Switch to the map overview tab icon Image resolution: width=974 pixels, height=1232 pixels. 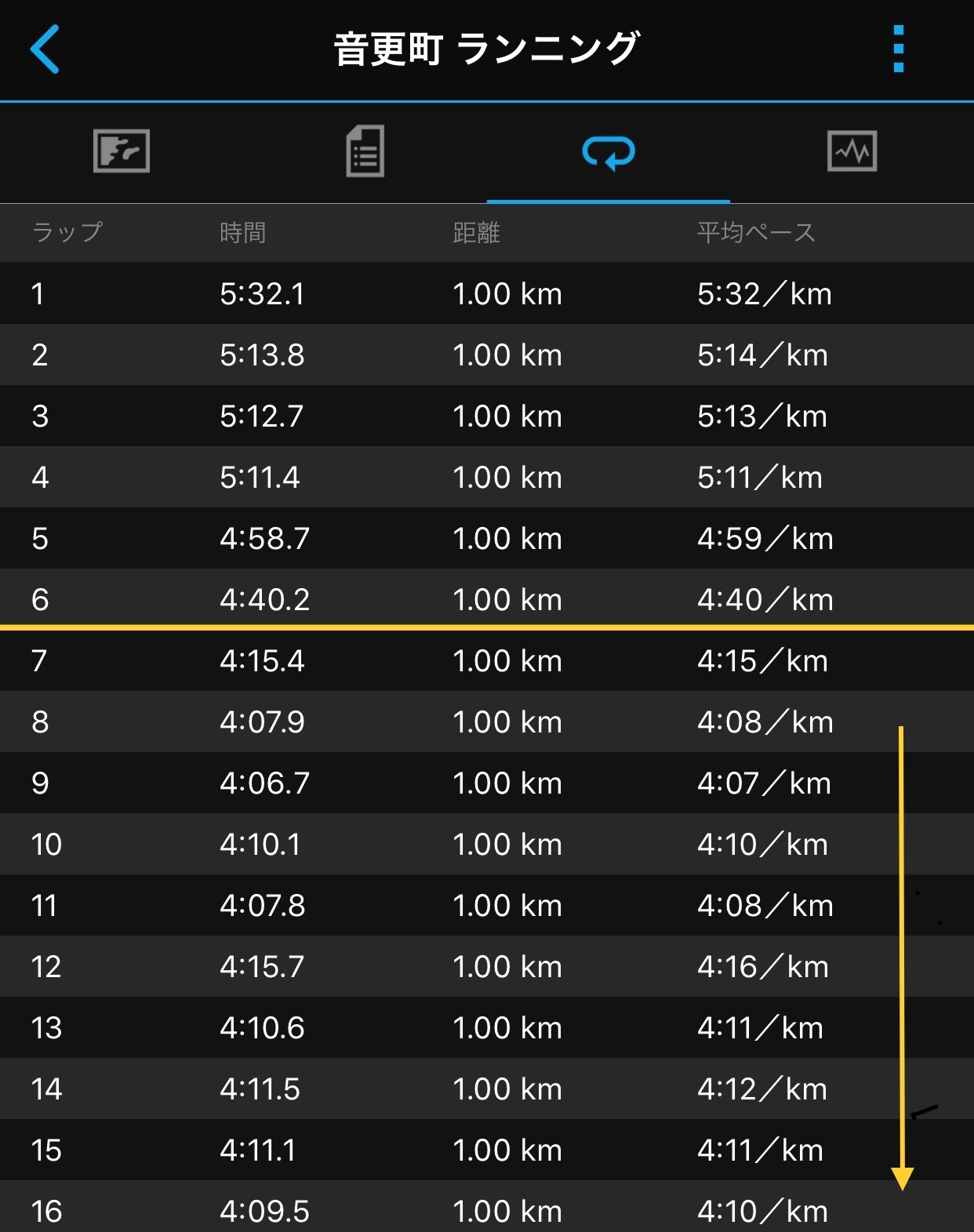[x=122, y=151]
